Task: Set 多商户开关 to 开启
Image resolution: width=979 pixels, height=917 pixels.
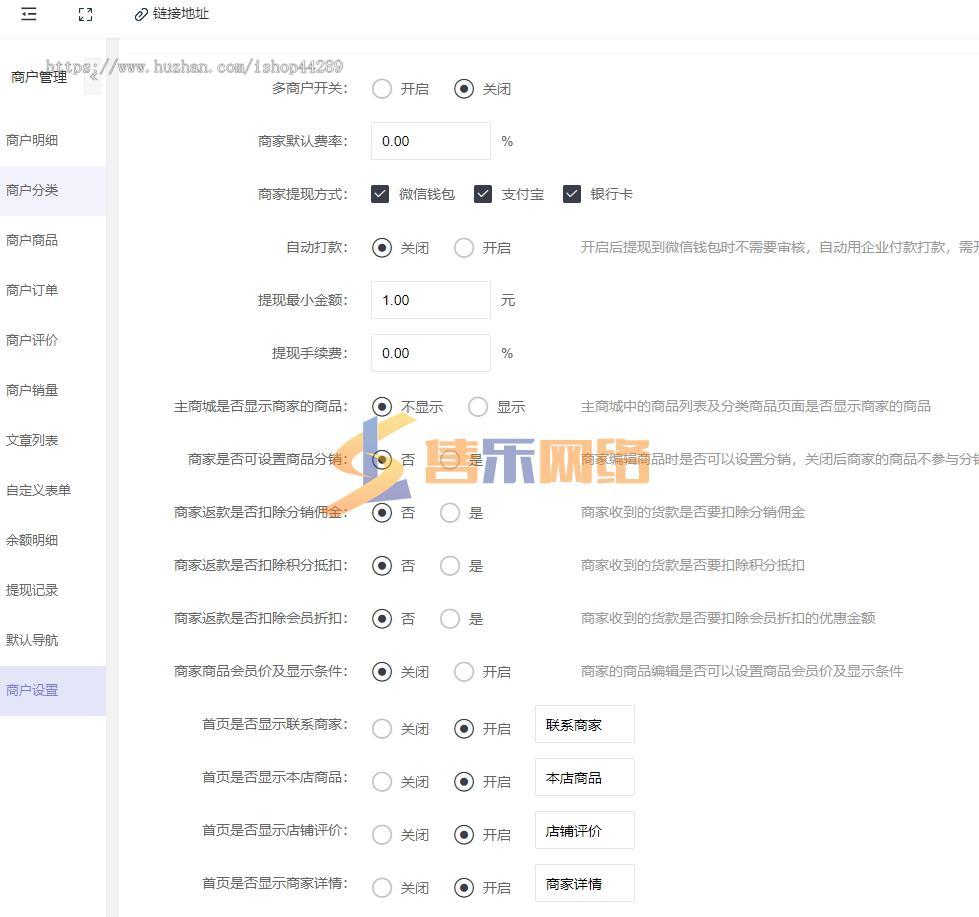Action: point(382,89)
